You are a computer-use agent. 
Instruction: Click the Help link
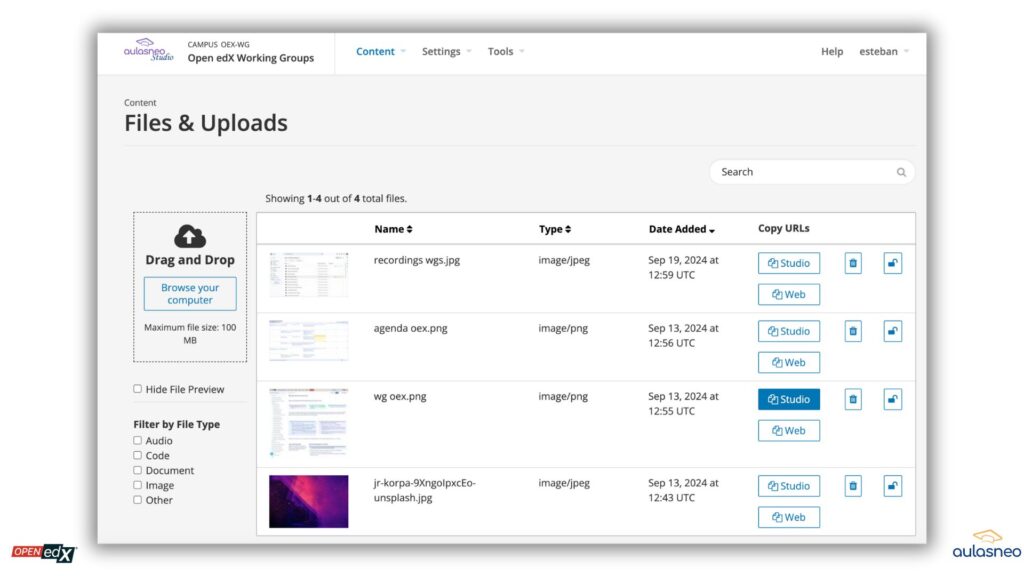[831, 52]
